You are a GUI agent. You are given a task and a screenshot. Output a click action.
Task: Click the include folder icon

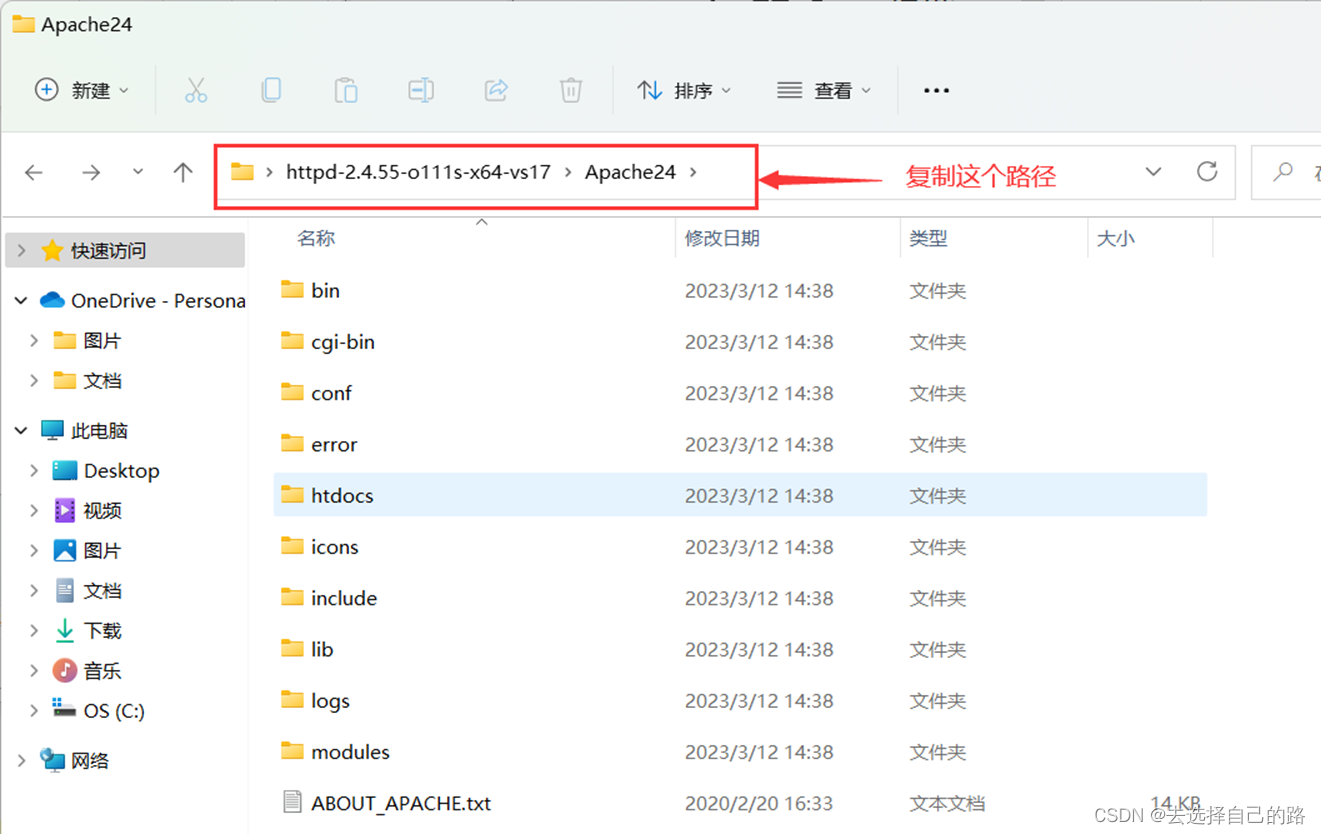coord(292,596)
